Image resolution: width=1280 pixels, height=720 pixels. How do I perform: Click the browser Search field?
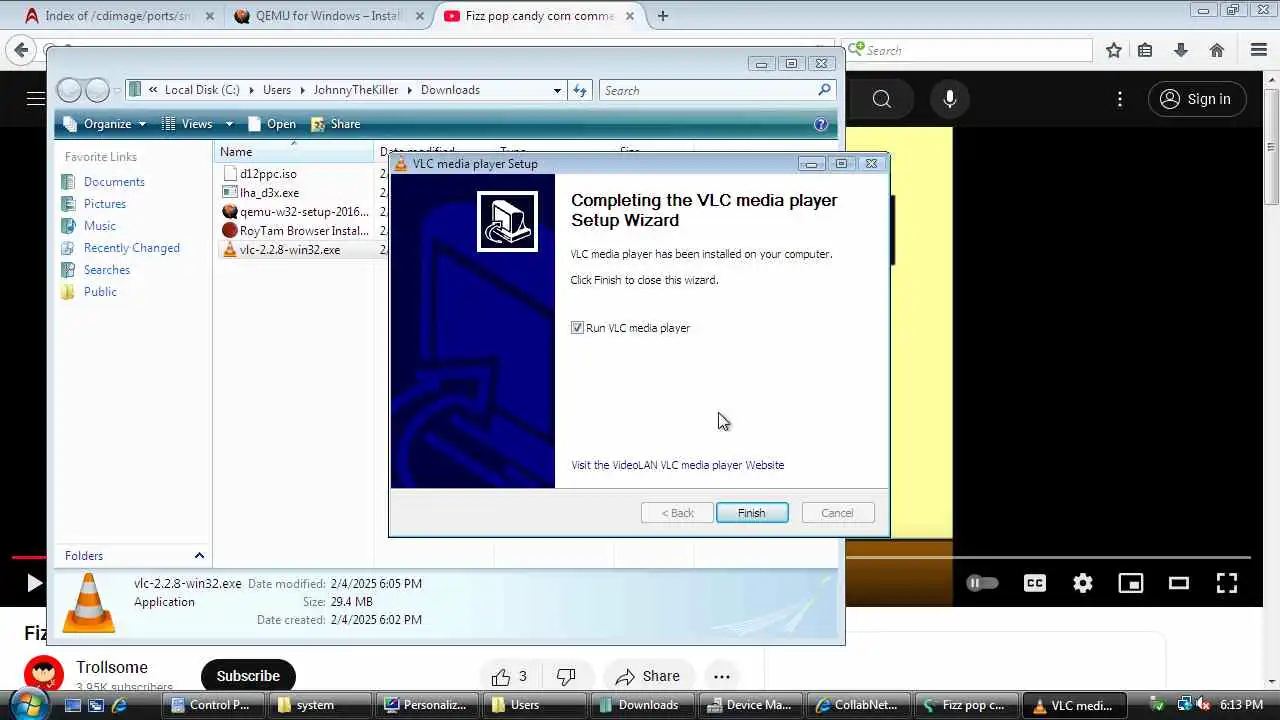coord(968,50)
